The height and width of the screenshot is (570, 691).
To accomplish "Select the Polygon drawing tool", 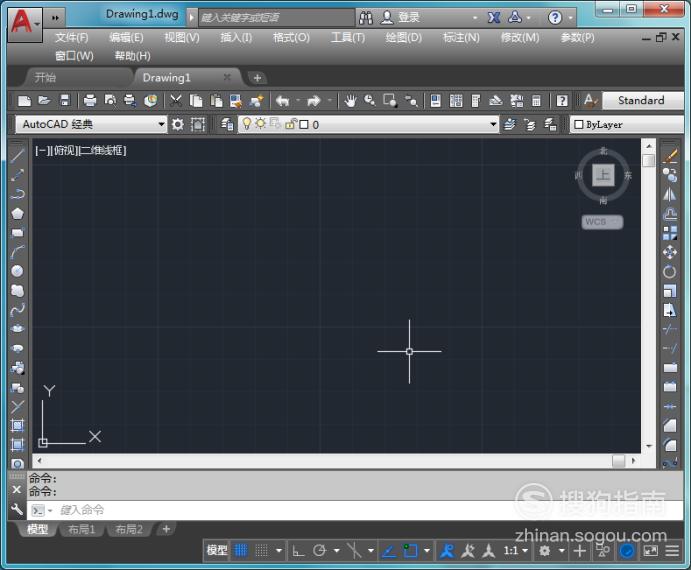I will tap(17, 213).
